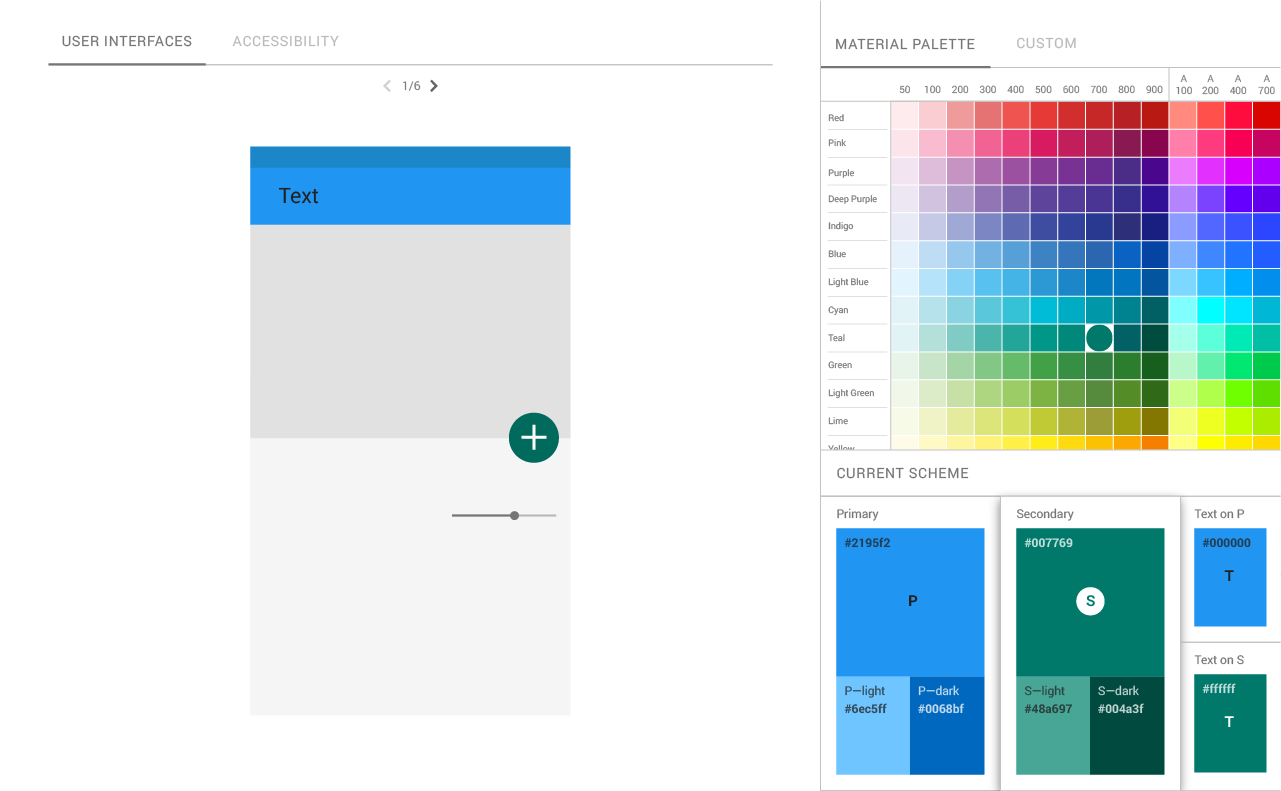Go to previous preview page chevron
Viewport: 1281px width, 791px height.
tap(387, 86)
